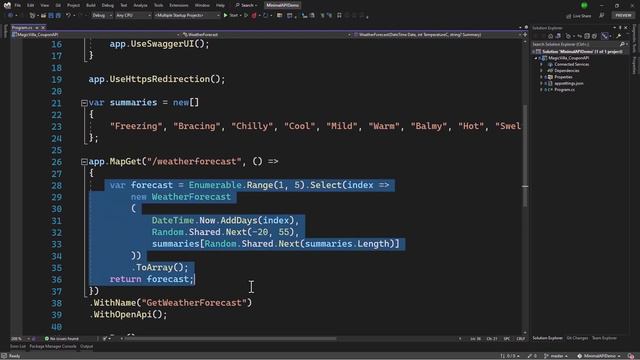Select the Program.cs editor tab
The height and width of the screenshot is (360, 640).
pyautogui.click(x=22, y=28)
